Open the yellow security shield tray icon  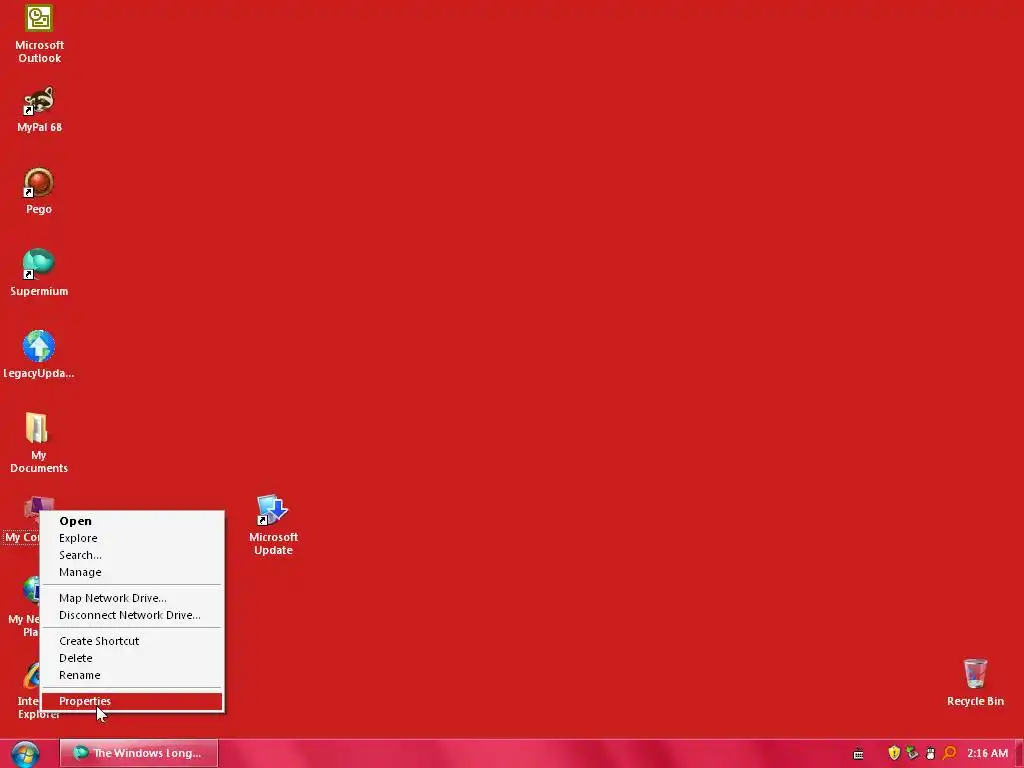[894, 753]
